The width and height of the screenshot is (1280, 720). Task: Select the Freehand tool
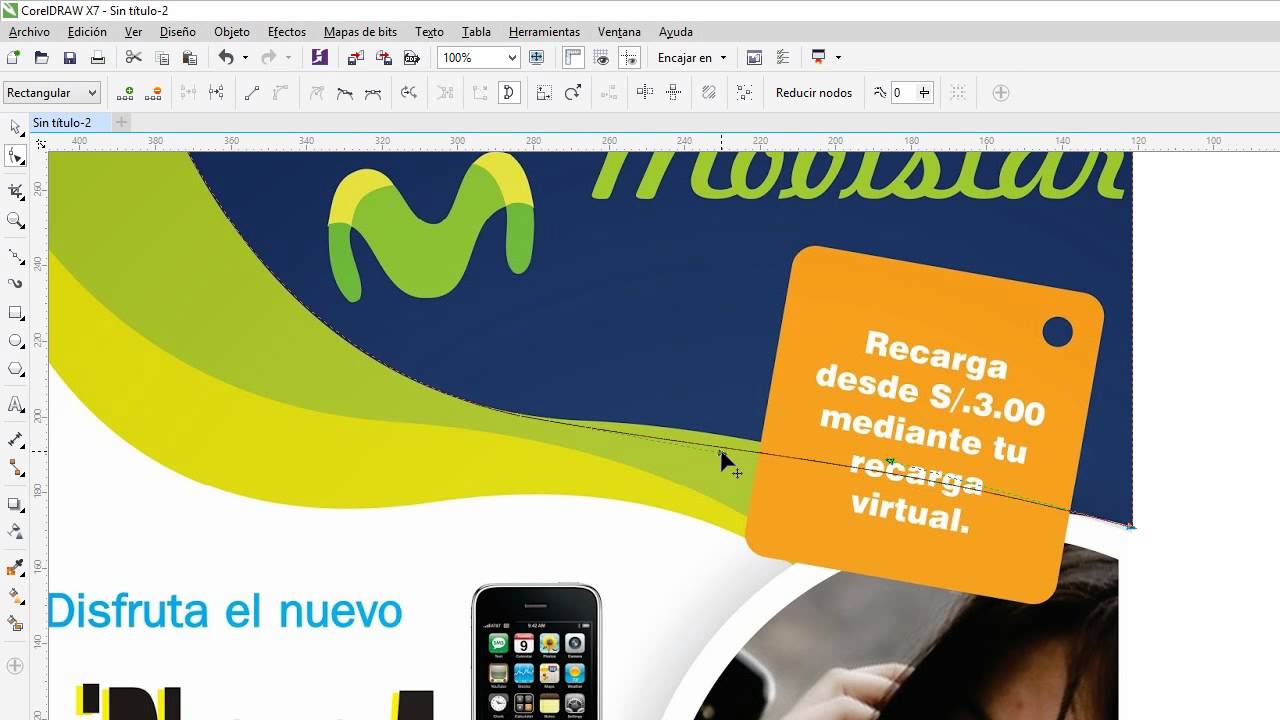click(x=15, y=256)
